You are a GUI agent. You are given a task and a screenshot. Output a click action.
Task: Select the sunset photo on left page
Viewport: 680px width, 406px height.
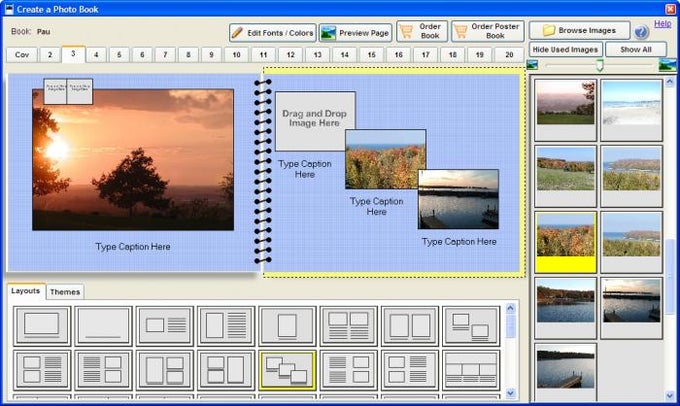tap(133, 160)
